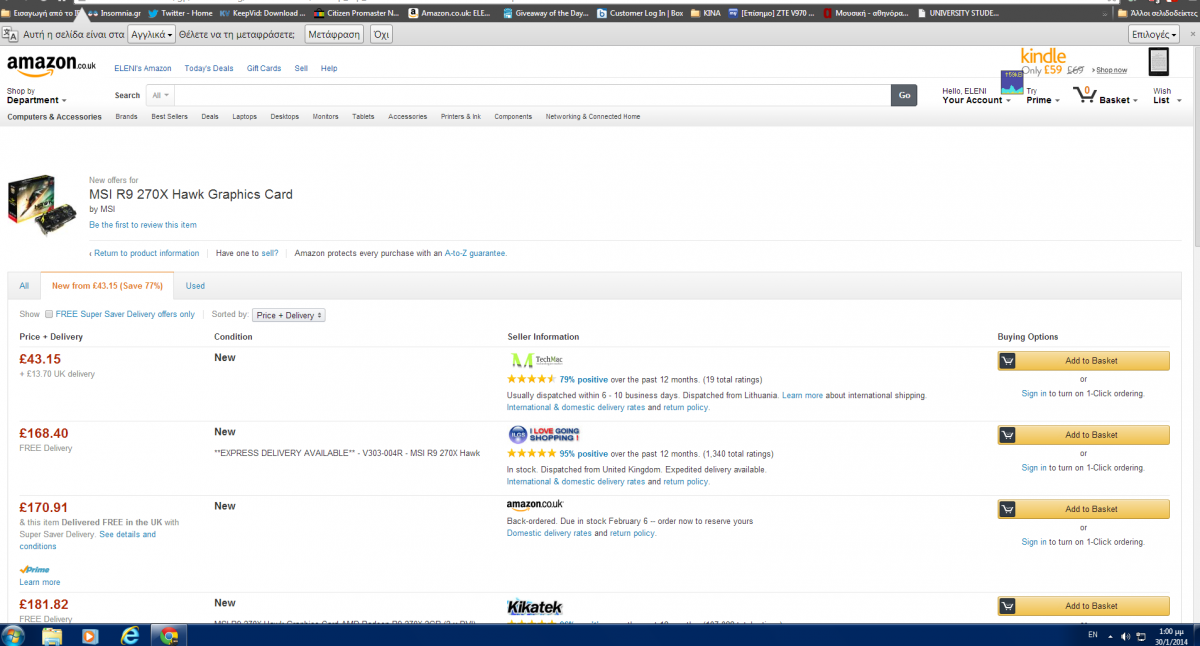This screenshot has height=646, width=1200.
Task: Expand the Basket dropdown
Action: [x=1118, y=100]
